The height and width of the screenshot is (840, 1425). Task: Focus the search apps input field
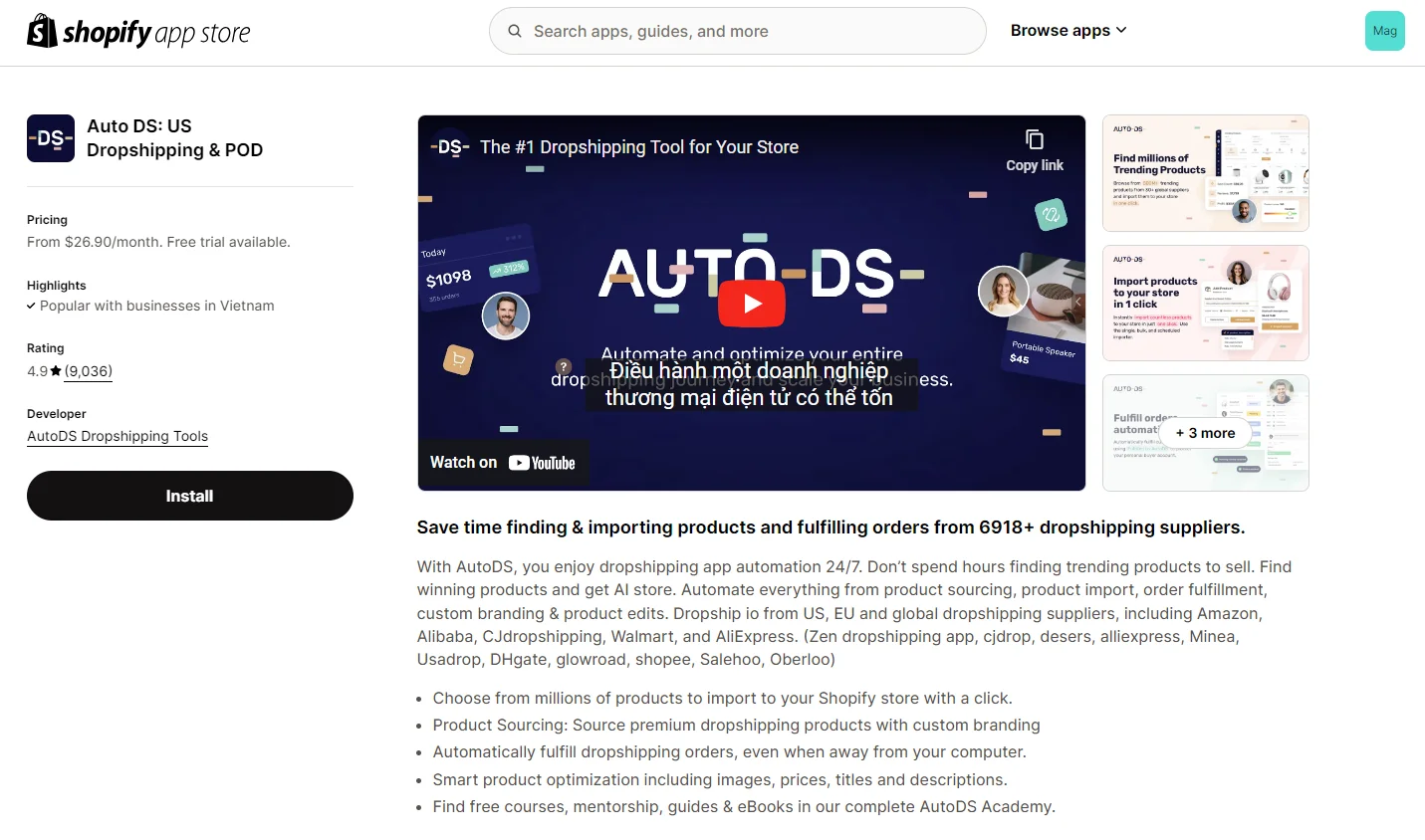click(x=747, y=31)
